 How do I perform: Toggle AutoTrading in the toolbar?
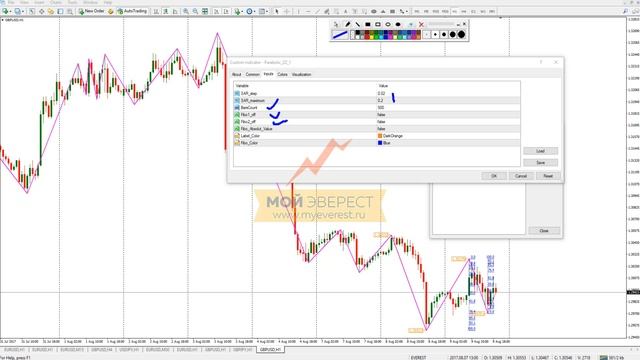click(x=132, y=11)
